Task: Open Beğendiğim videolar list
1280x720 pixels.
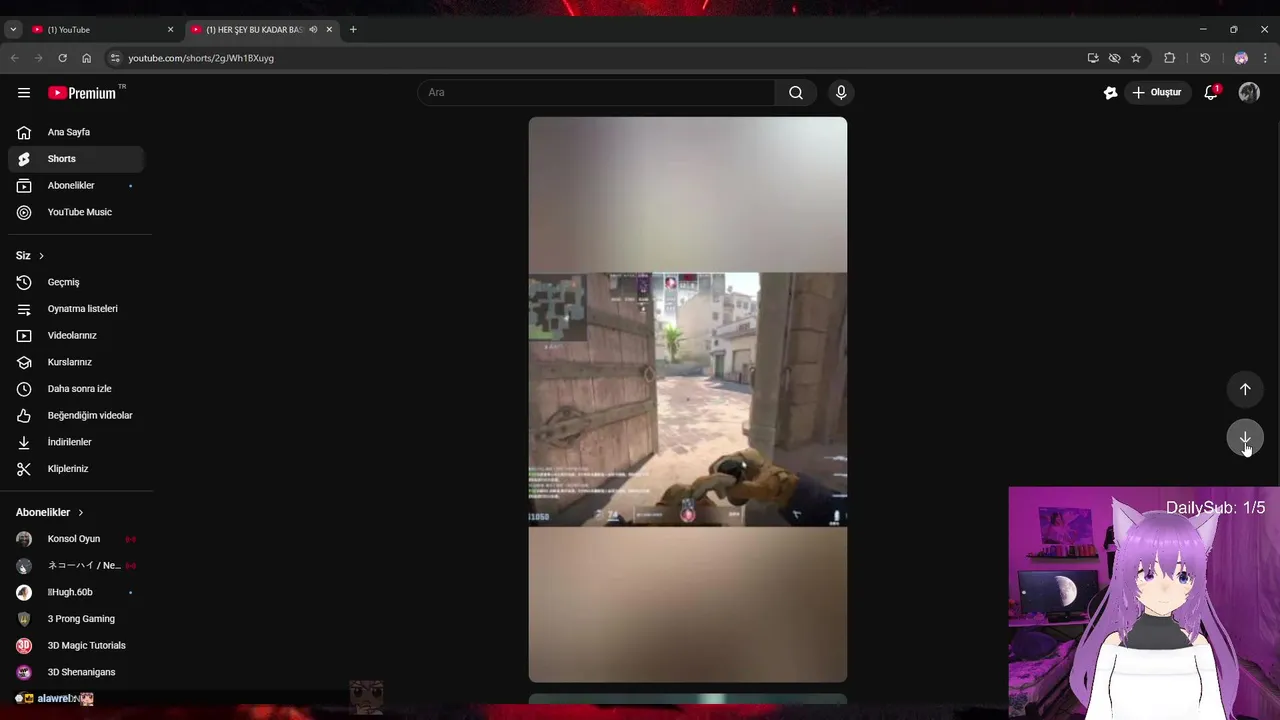Action: 76,415
